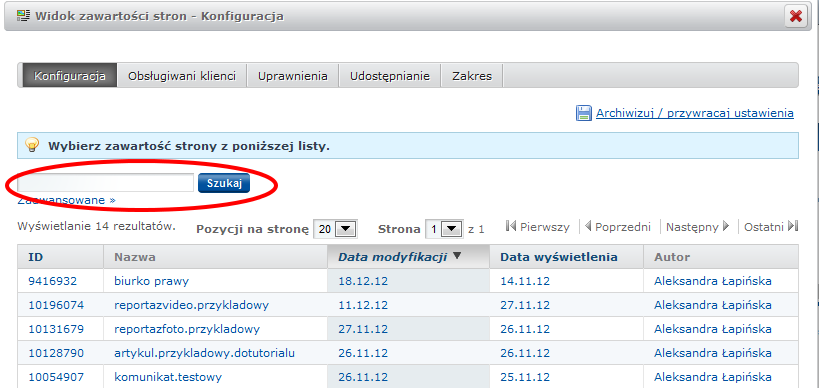Click modification date 18.12.12

(x=363, y=281)
